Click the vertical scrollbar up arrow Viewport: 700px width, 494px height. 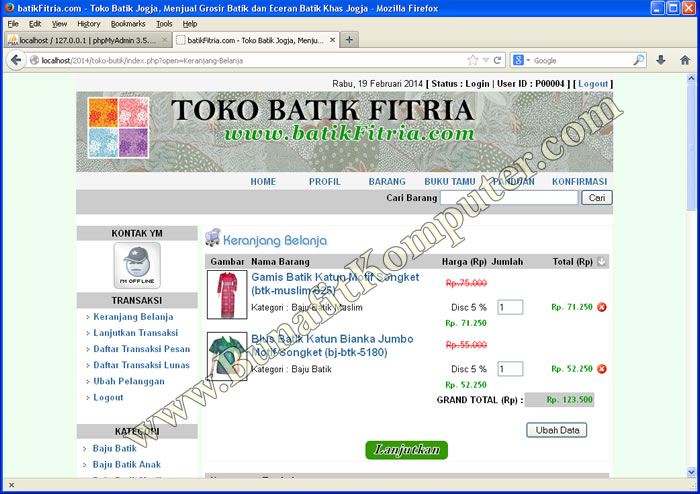pos(691,78)
